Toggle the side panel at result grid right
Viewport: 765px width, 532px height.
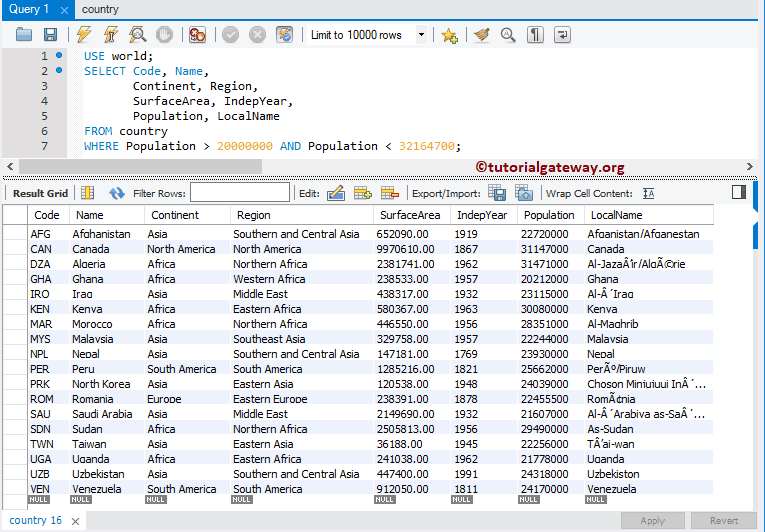[x=739, y=192]
